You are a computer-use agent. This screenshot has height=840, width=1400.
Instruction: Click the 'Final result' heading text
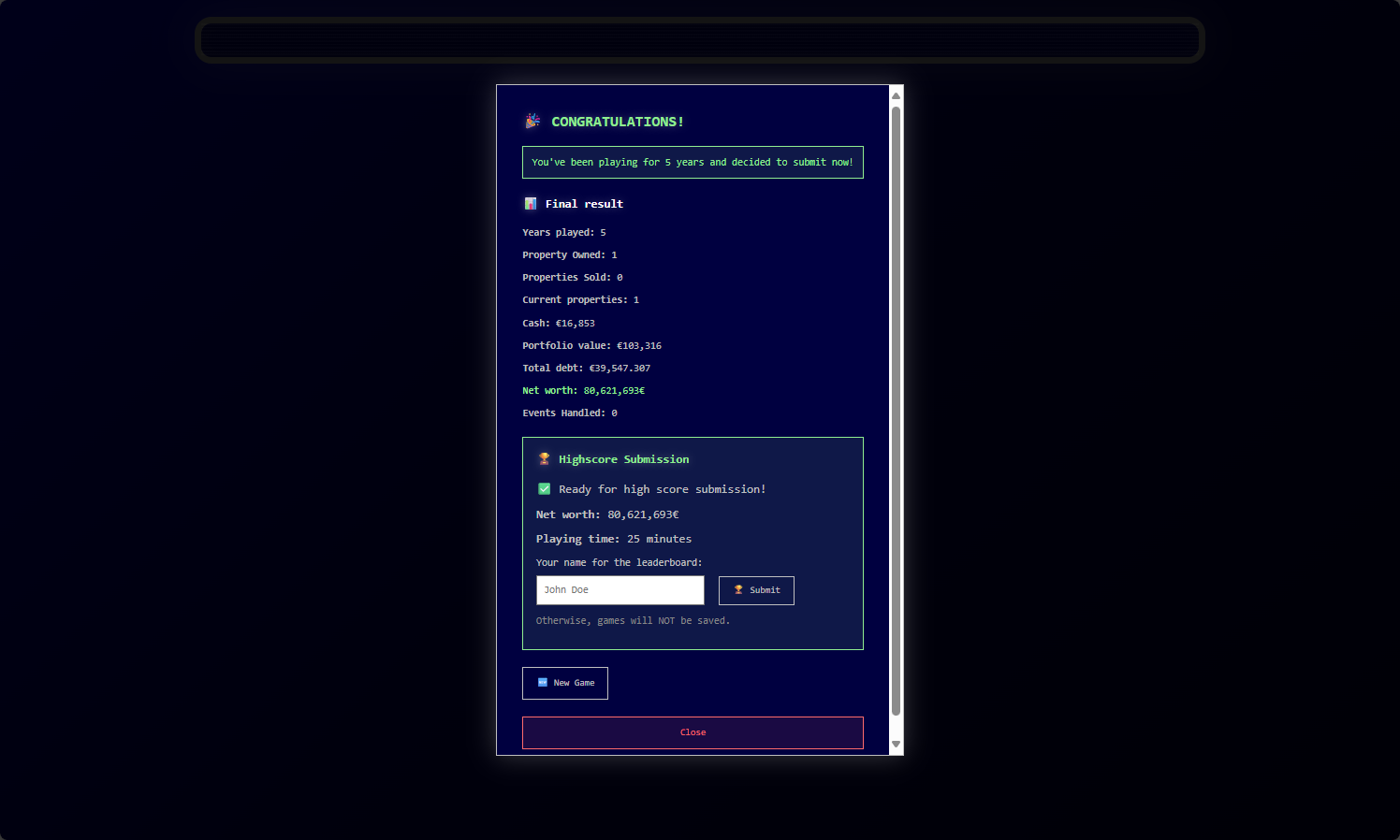pyautogui.click(x=584, y=204)
